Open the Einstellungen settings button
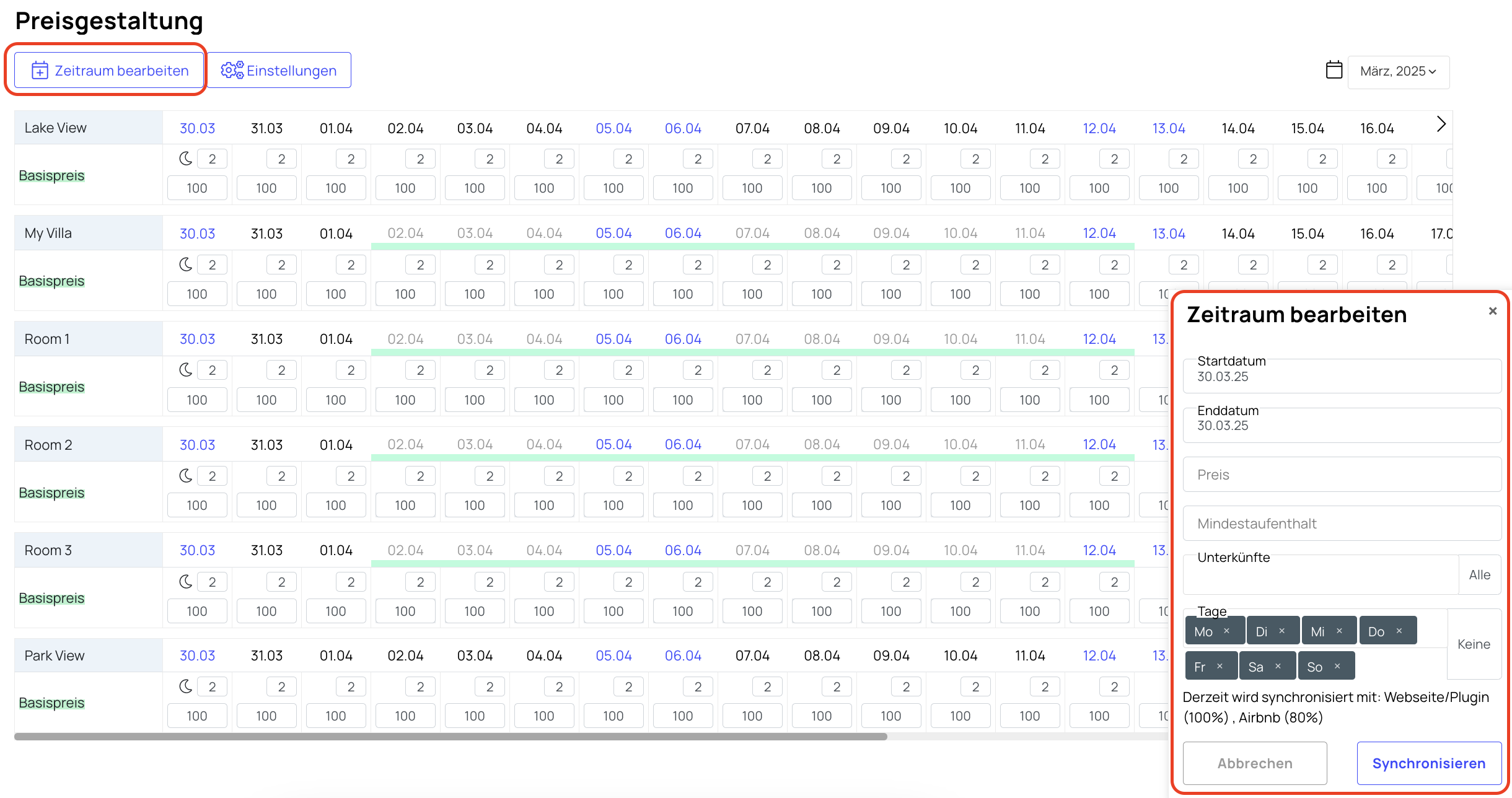This screenshot has width=1512, height=798. (x=279, y=71)
